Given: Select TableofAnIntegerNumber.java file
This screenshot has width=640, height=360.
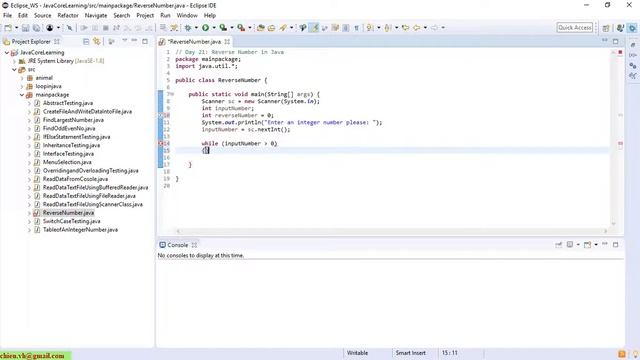Looking at the screenshot, I should coord(80,230).
